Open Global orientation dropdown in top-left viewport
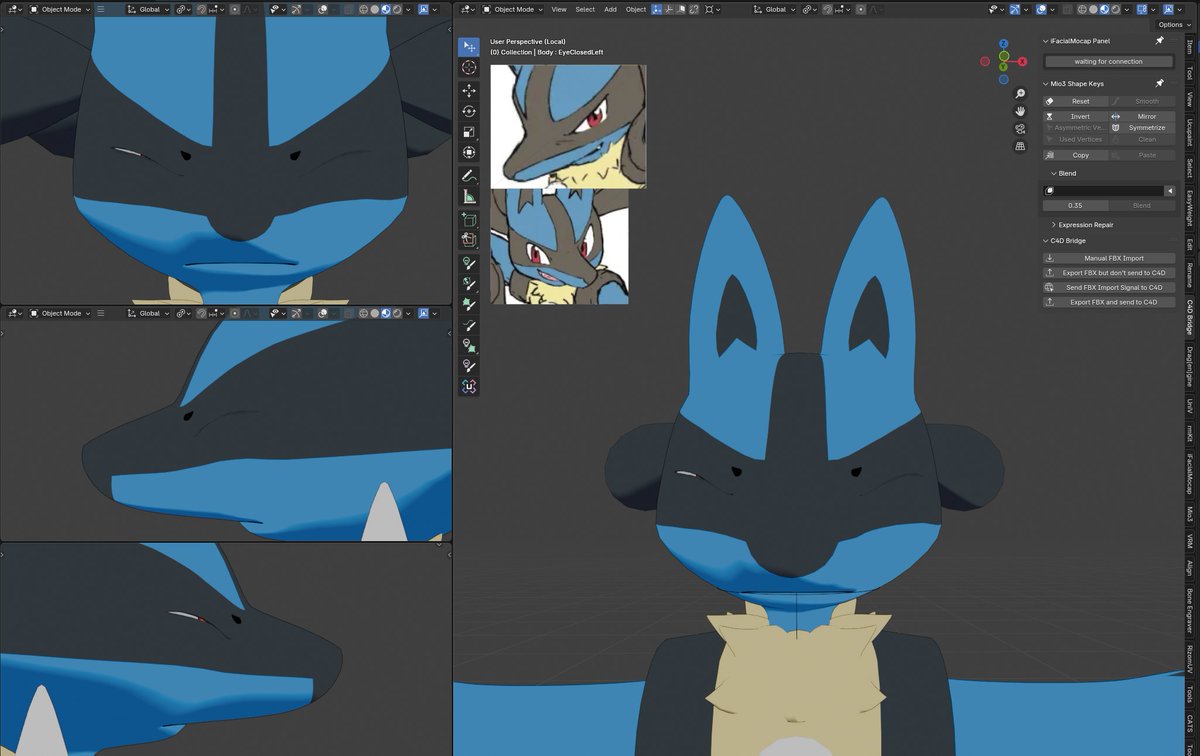The image size is (1200, 756). 148,8
